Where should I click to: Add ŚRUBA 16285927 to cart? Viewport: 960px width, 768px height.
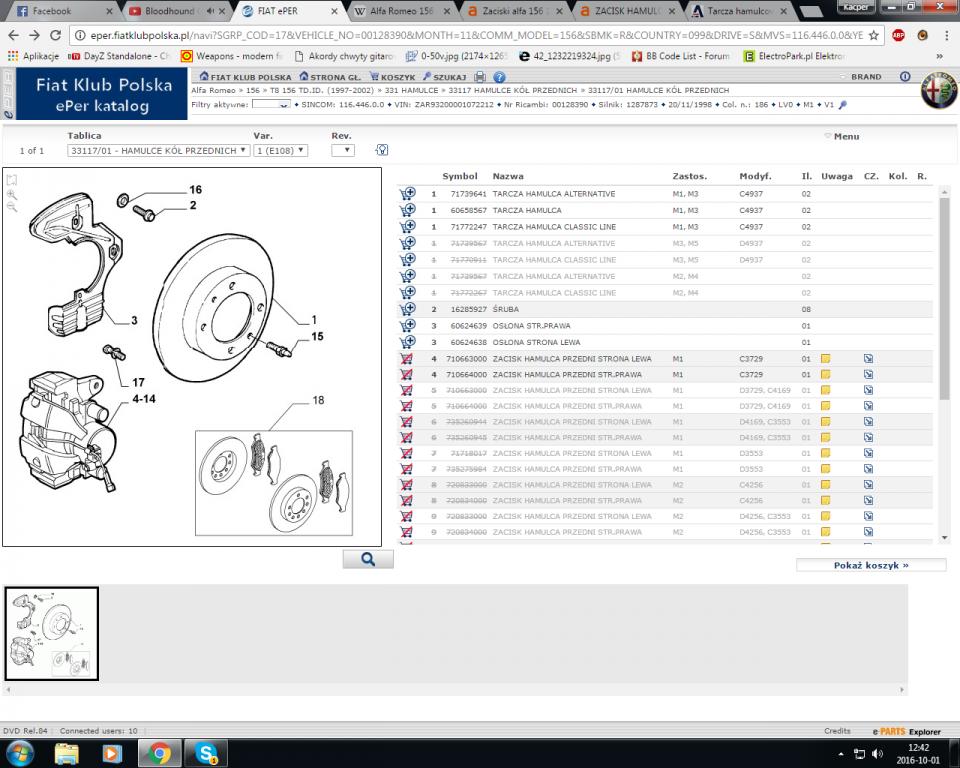[x=407, y=309]
